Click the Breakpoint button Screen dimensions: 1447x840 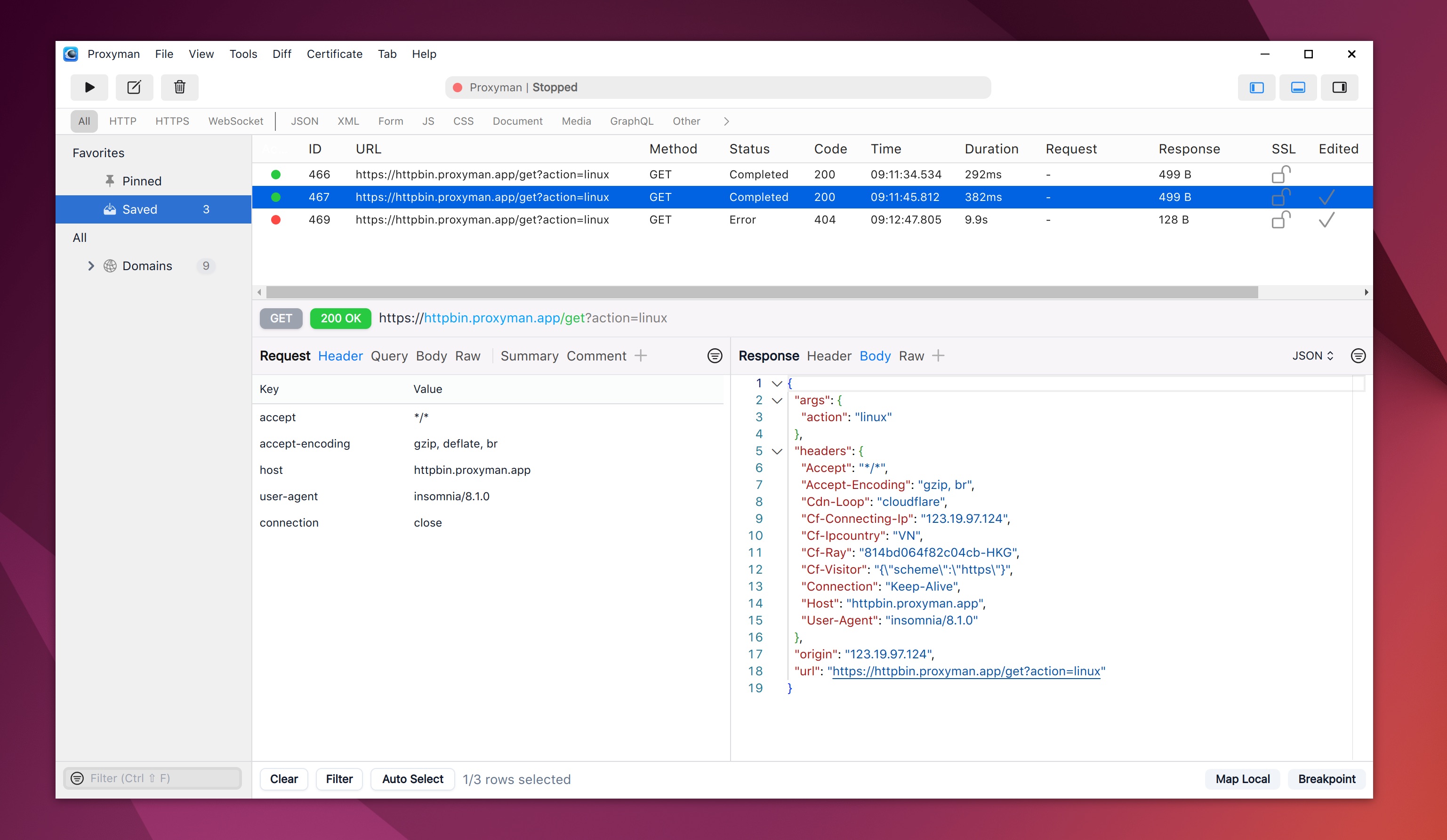pyautogui.click(x=1326, y=778)
